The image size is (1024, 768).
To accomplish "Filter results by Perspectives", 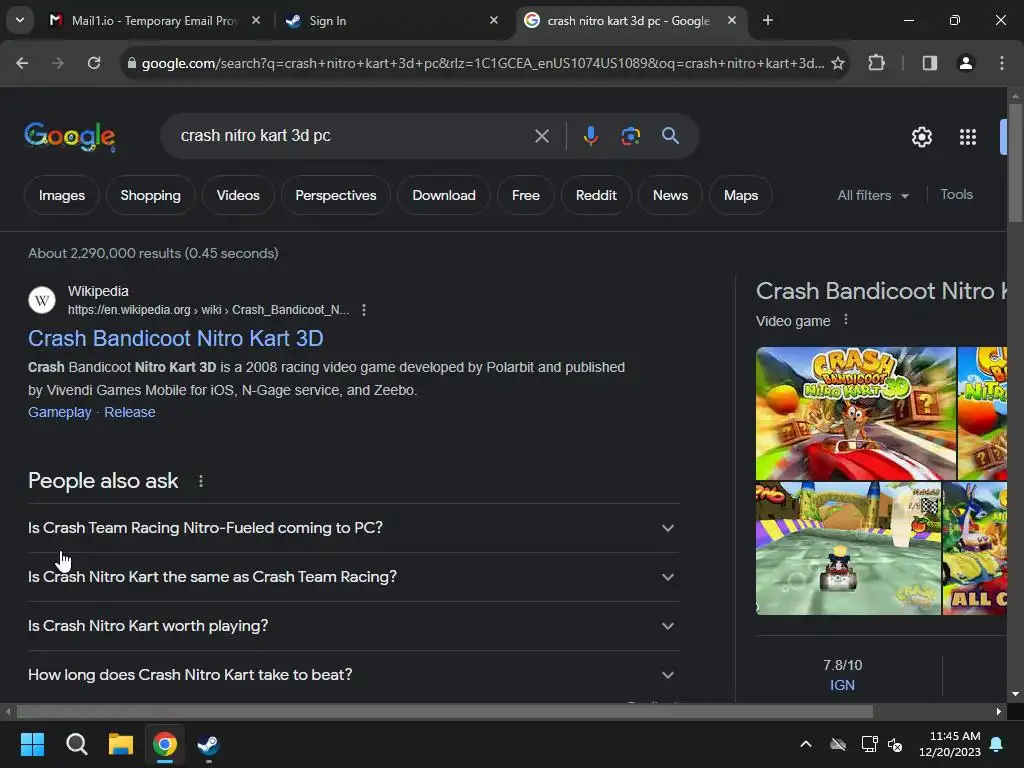I will [336, 195].
